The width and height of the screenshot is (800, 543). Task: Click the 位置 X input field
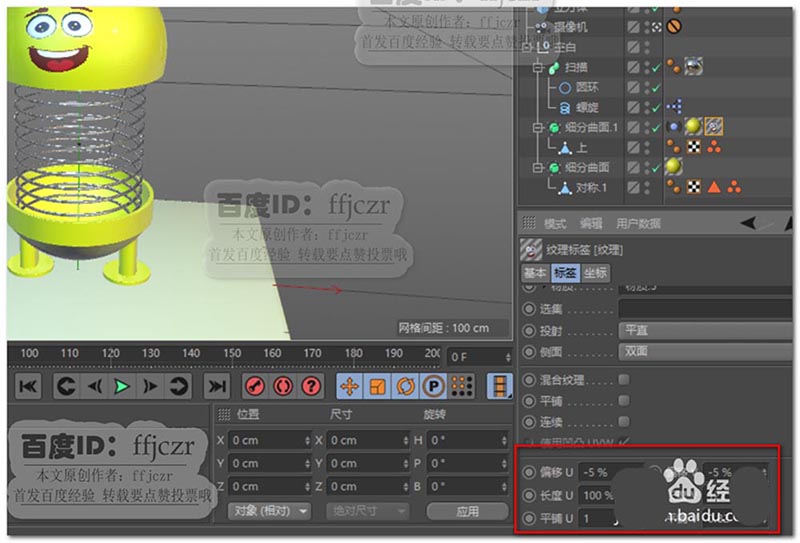coord(269,440)
